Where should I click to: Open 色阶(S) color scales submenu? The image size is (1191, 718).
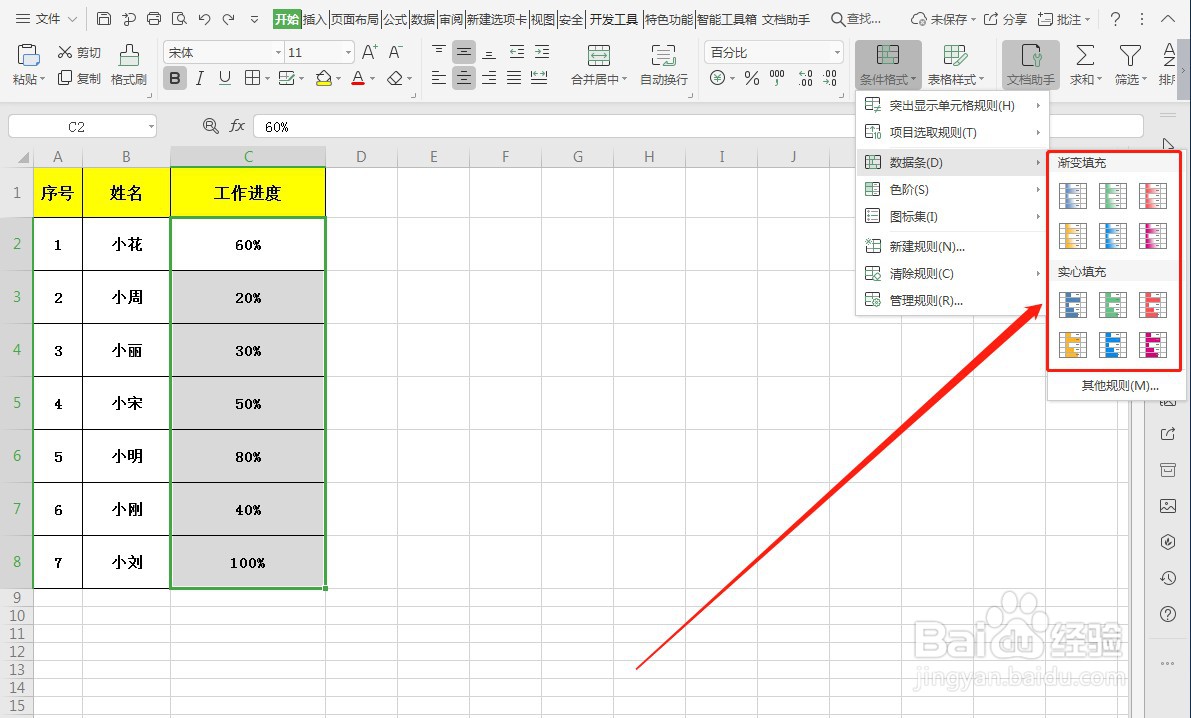click(952, 189)
